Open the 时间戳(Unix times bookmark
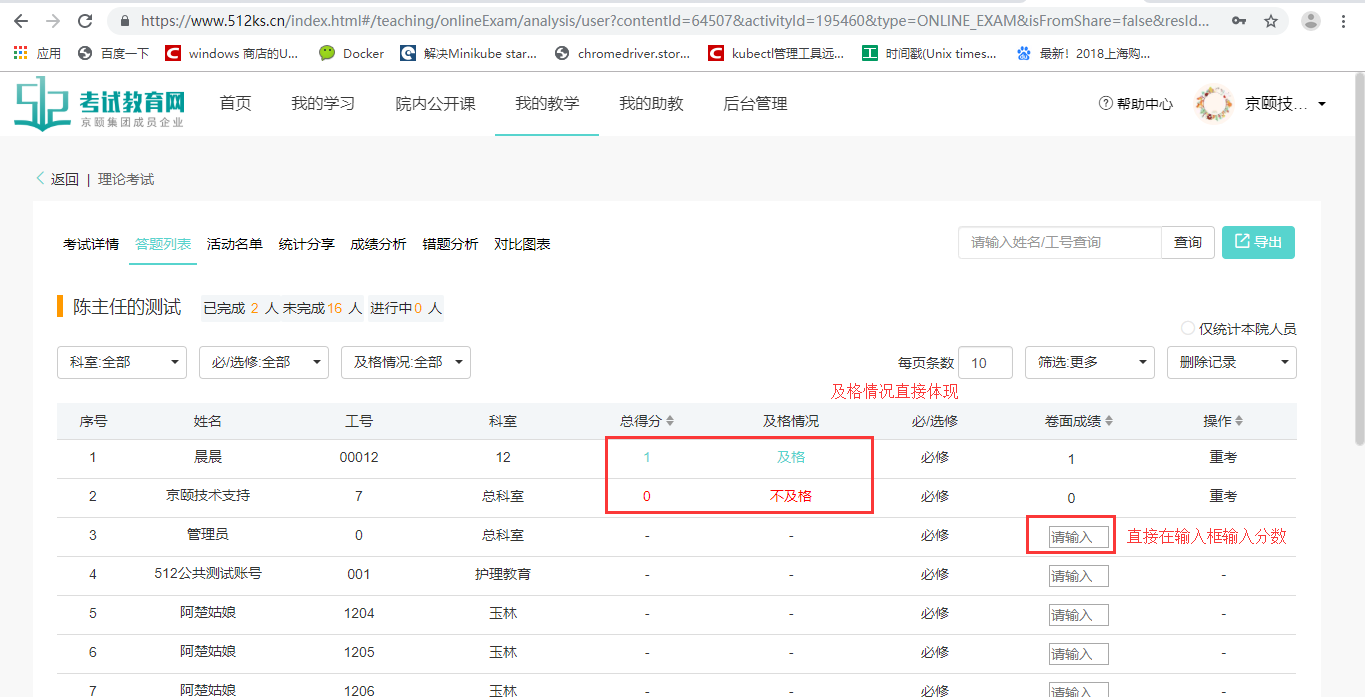Viewport: 1365px width, 697px height. 930,53
